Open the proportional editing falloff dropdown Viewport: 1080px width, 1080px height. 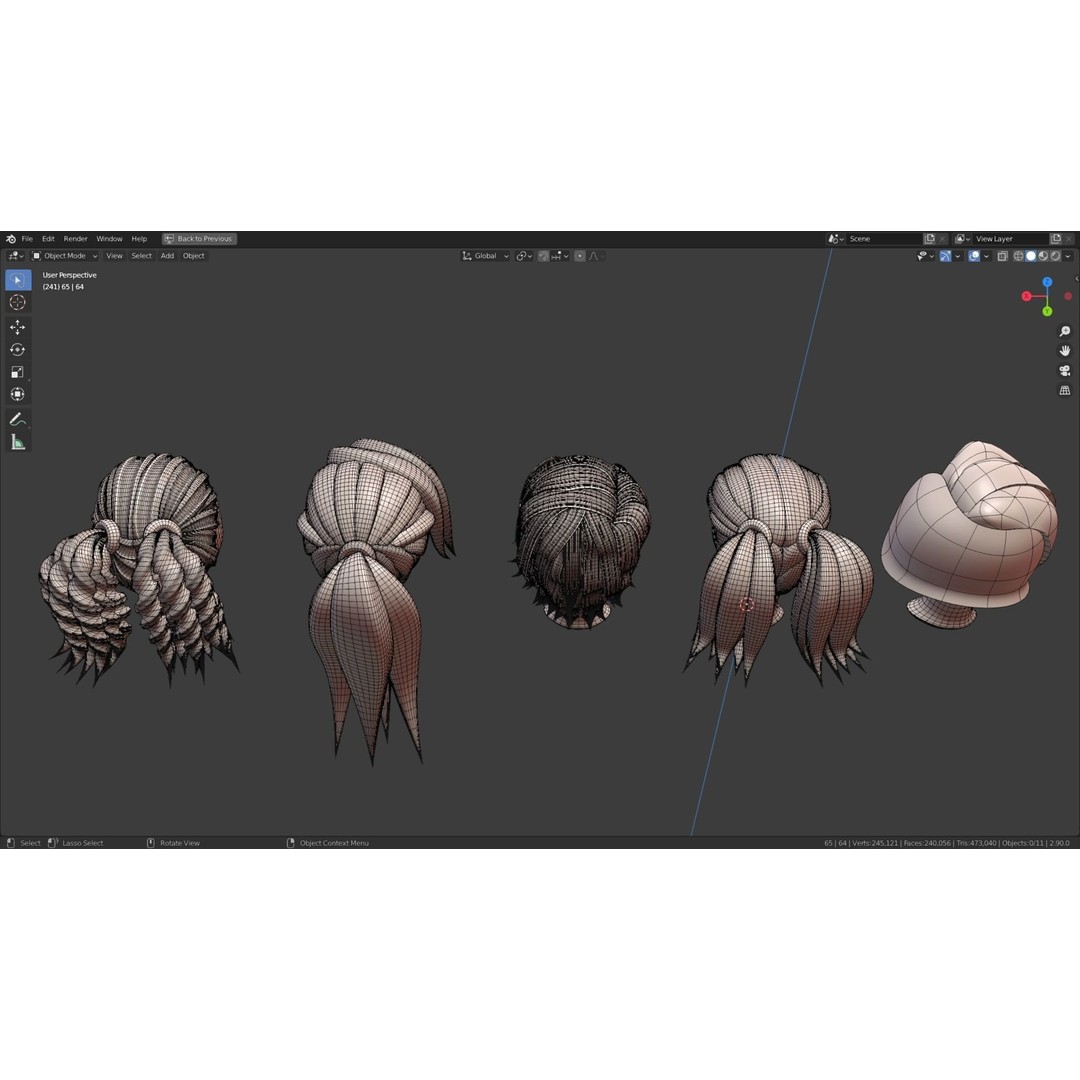click(596, 256)
